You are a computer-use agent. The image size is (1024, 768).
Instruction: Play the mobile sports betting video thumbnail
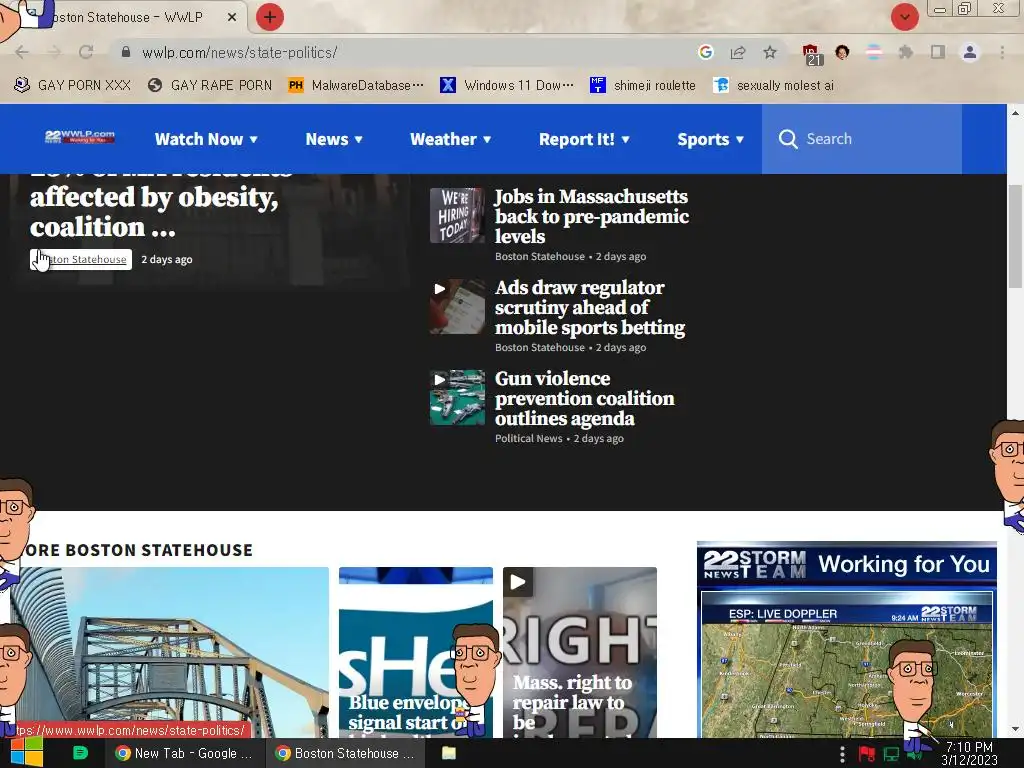tap(457, 306)
